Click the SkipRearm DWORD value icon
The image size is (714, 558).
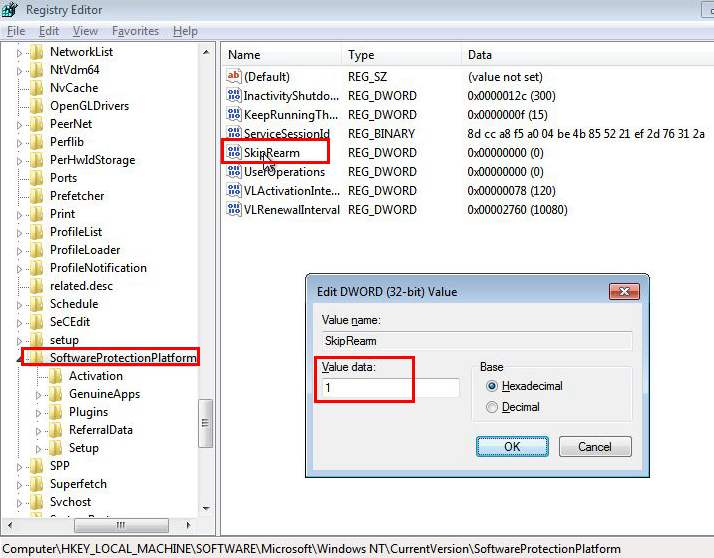pyautogui.click(x=235, y=153)
